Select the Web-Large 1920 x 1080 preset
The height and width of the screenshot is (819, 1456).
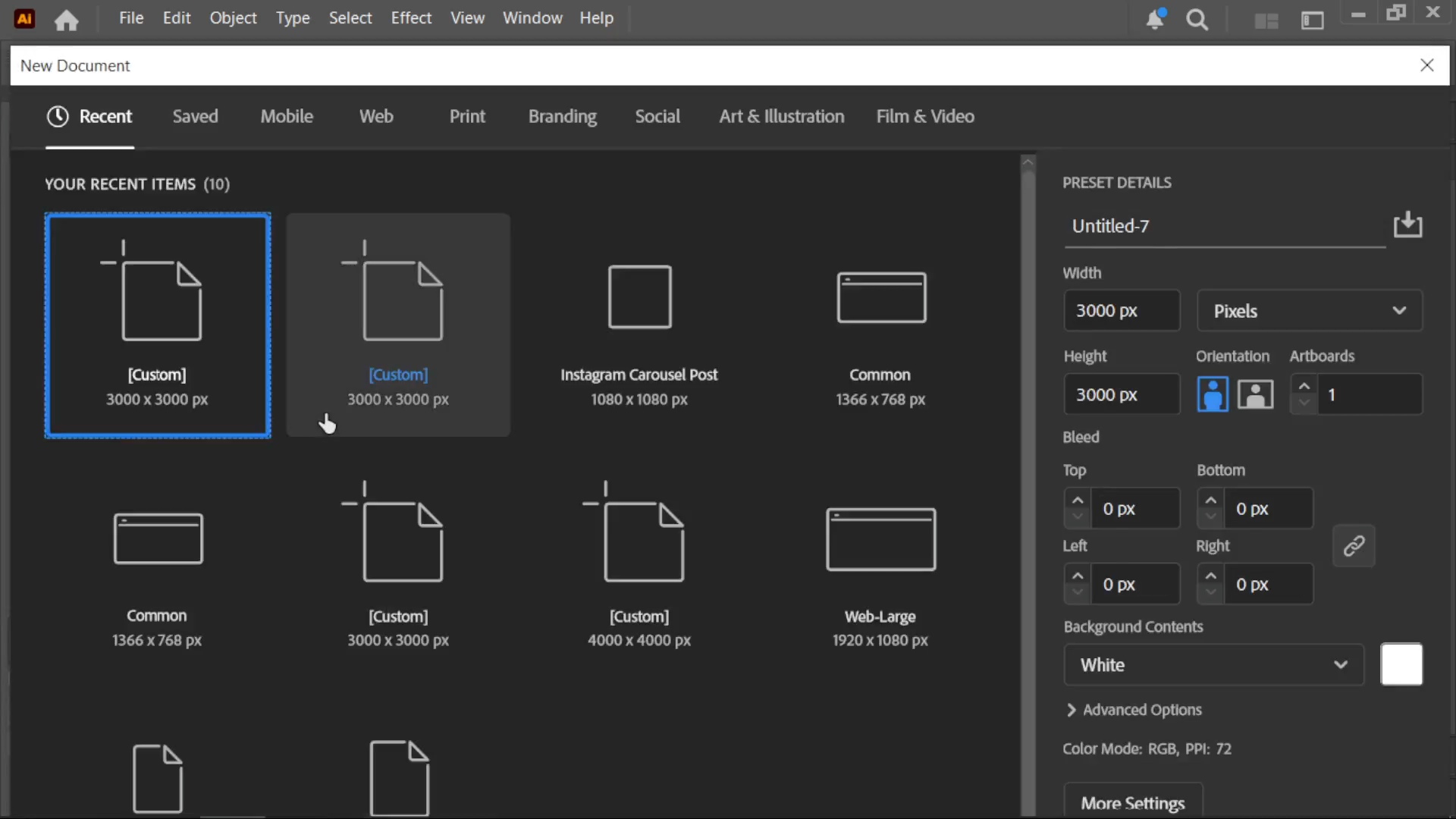880,565
